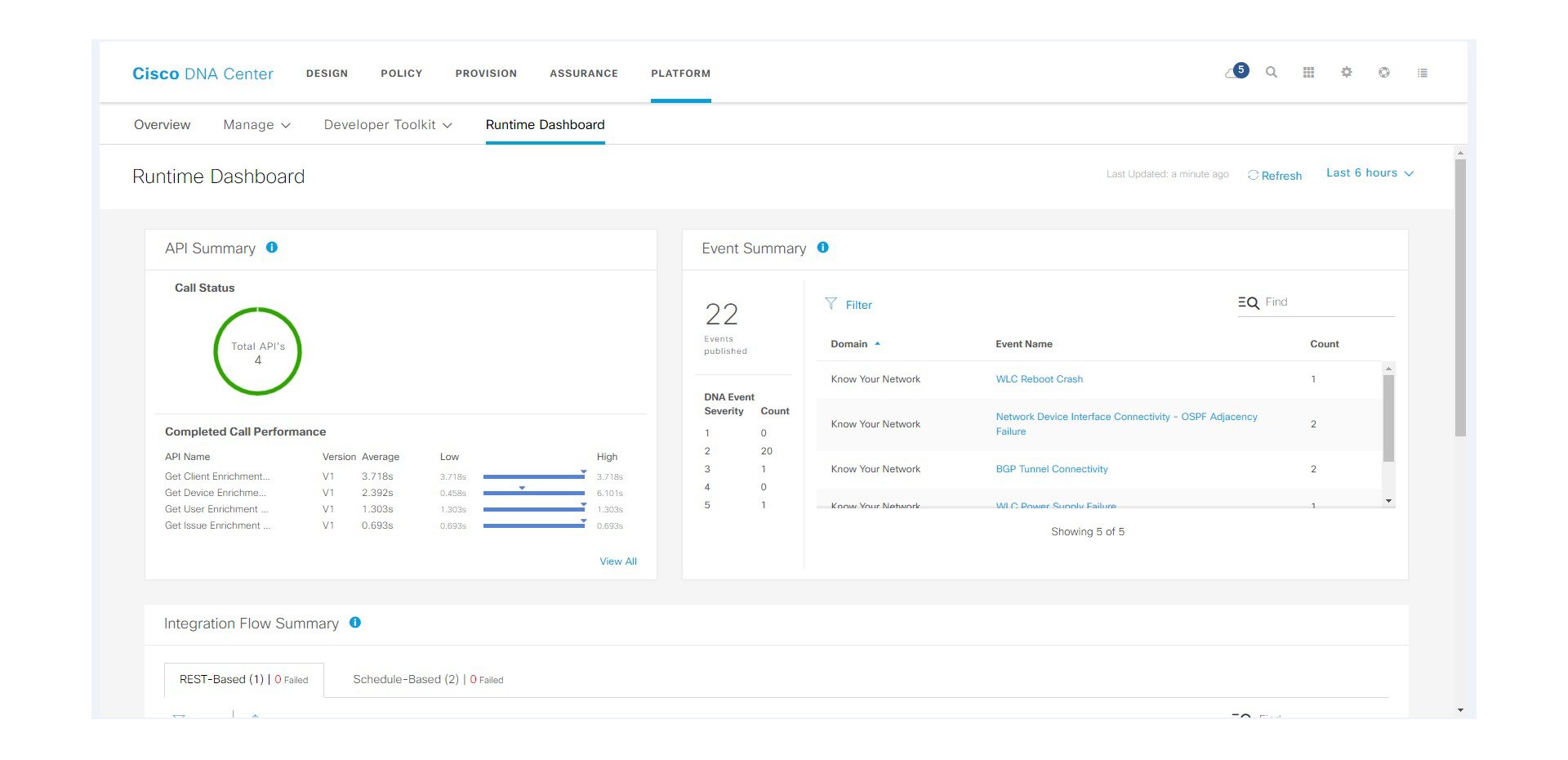Click the help lifesaver icon in header
The width and height of the screenshot is (1568, 760).
point(1383,72)
